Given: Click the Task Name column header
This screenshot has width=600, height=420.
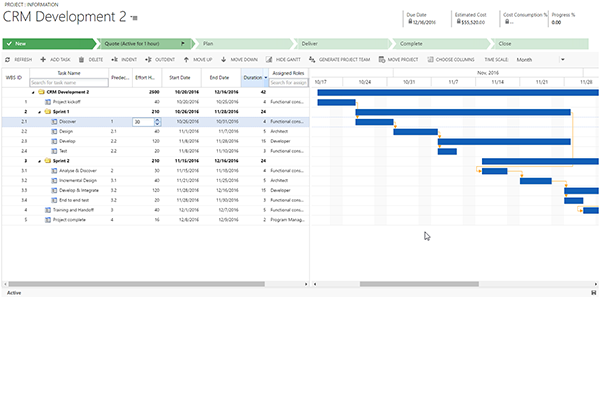Looking at the screenshot, I should coord(69,73).
